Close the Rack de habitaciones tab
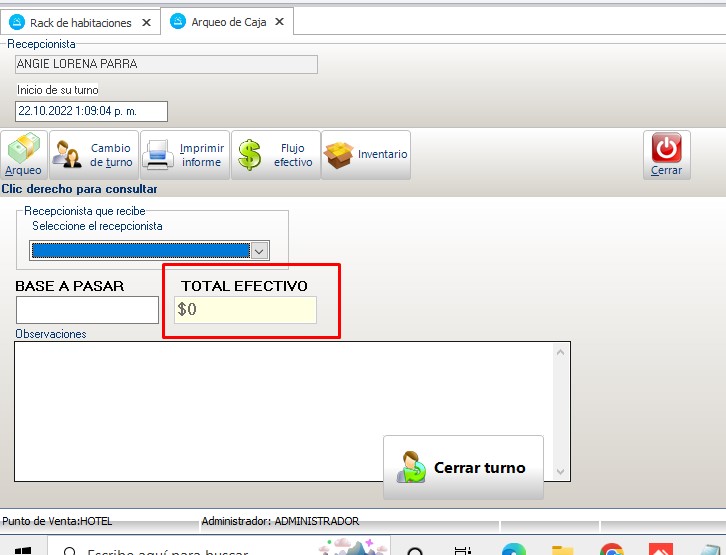The width and height of the screenshot is (726, 555). click(x=146, y=22)
